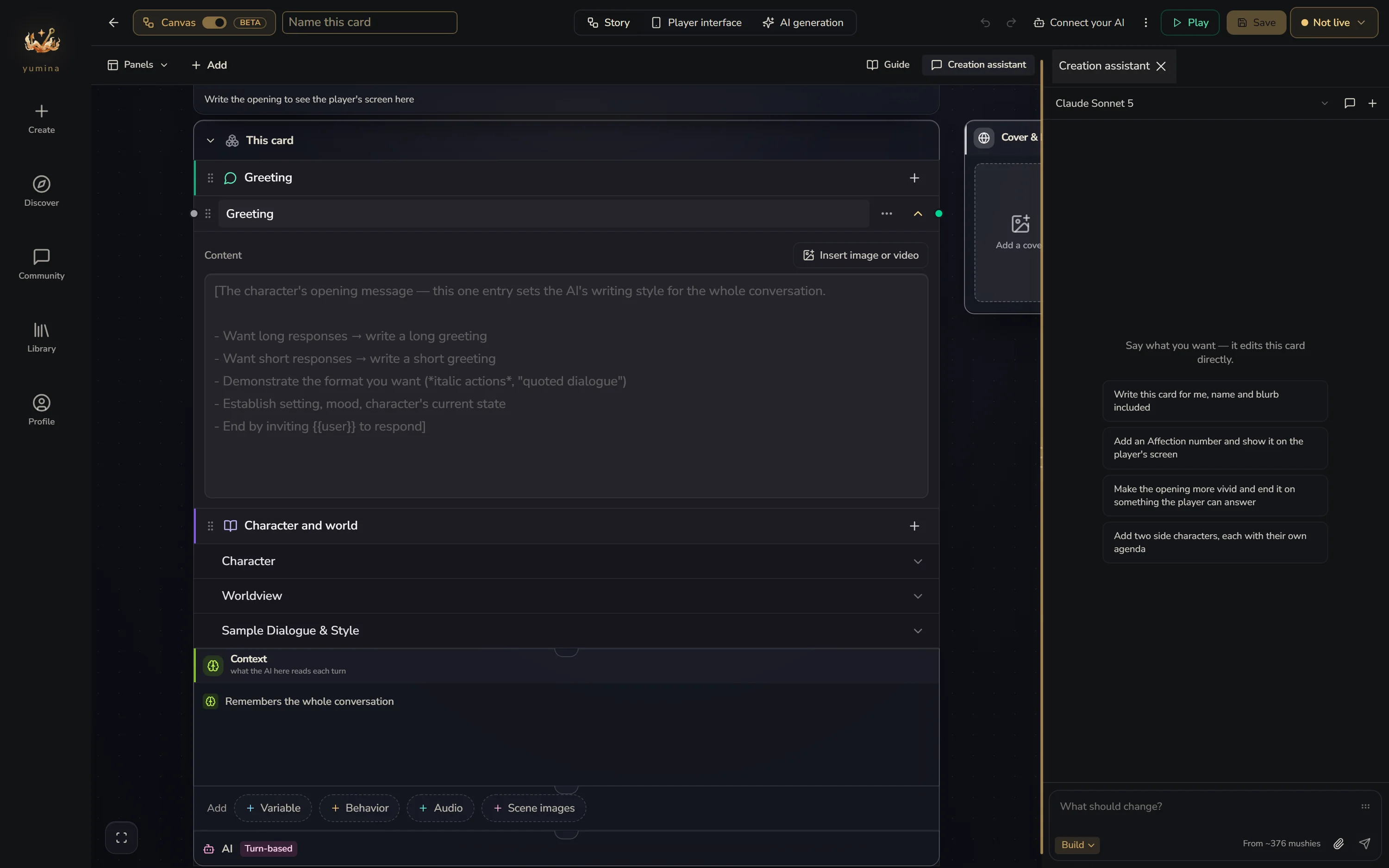
Task: Click the undo arrow icon
Action: click(x=985, y=22)
